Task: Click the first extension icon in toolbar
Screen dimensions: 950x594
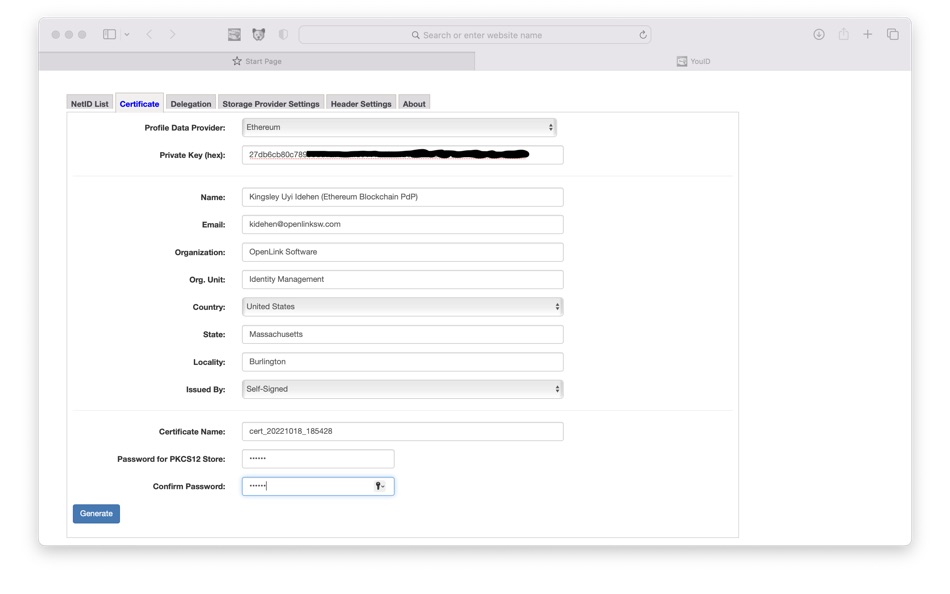Action: pos(234,35)
